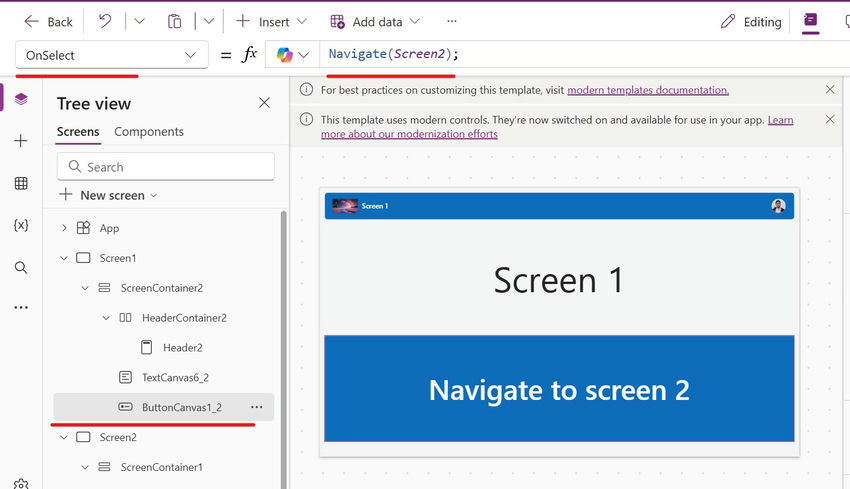Open the OnSelect property dropdown
The image size is (850, 489).
[x=111, y=55]
